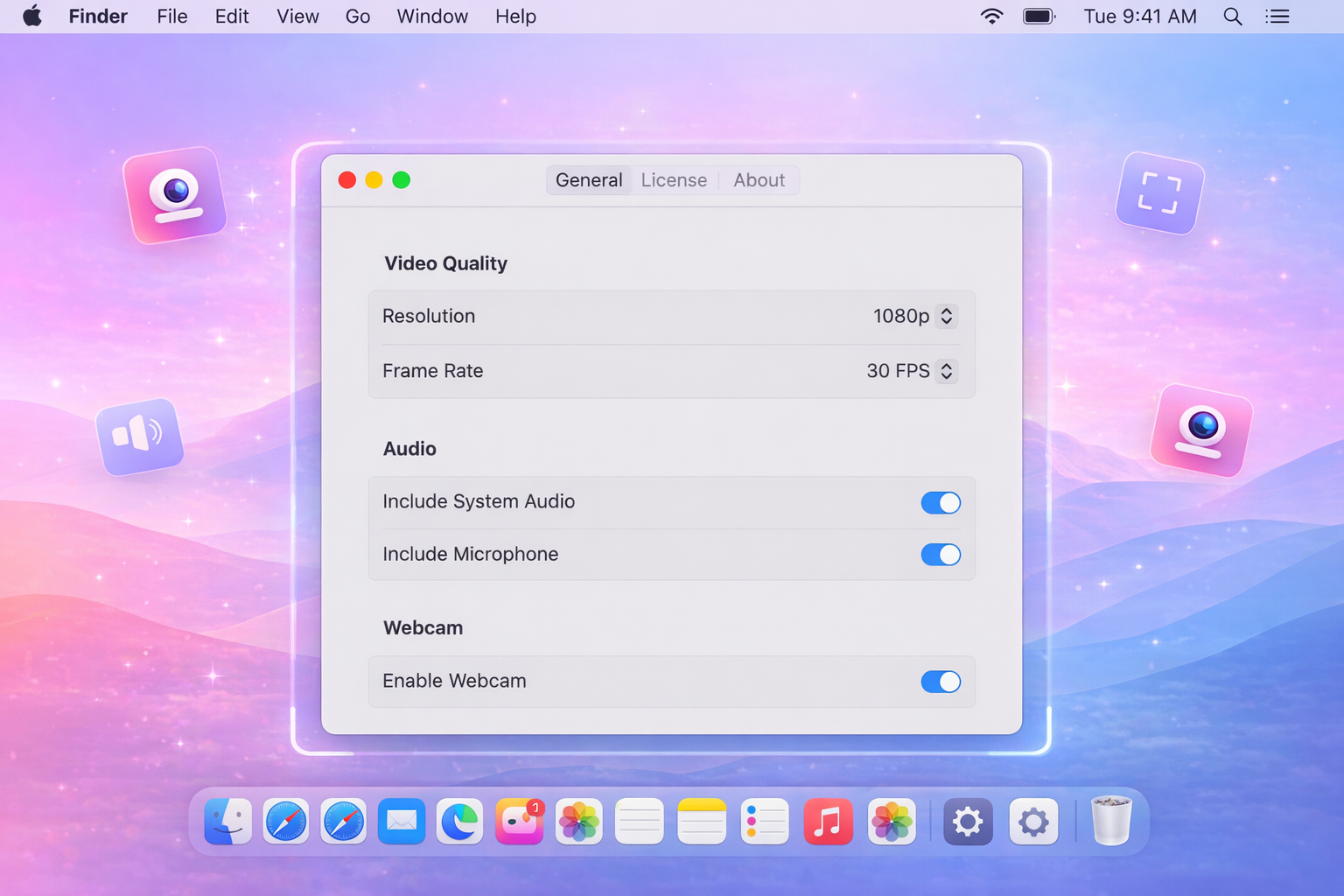Open the About tab
This screenshot has height=896, width=1344.
[759, 180]
